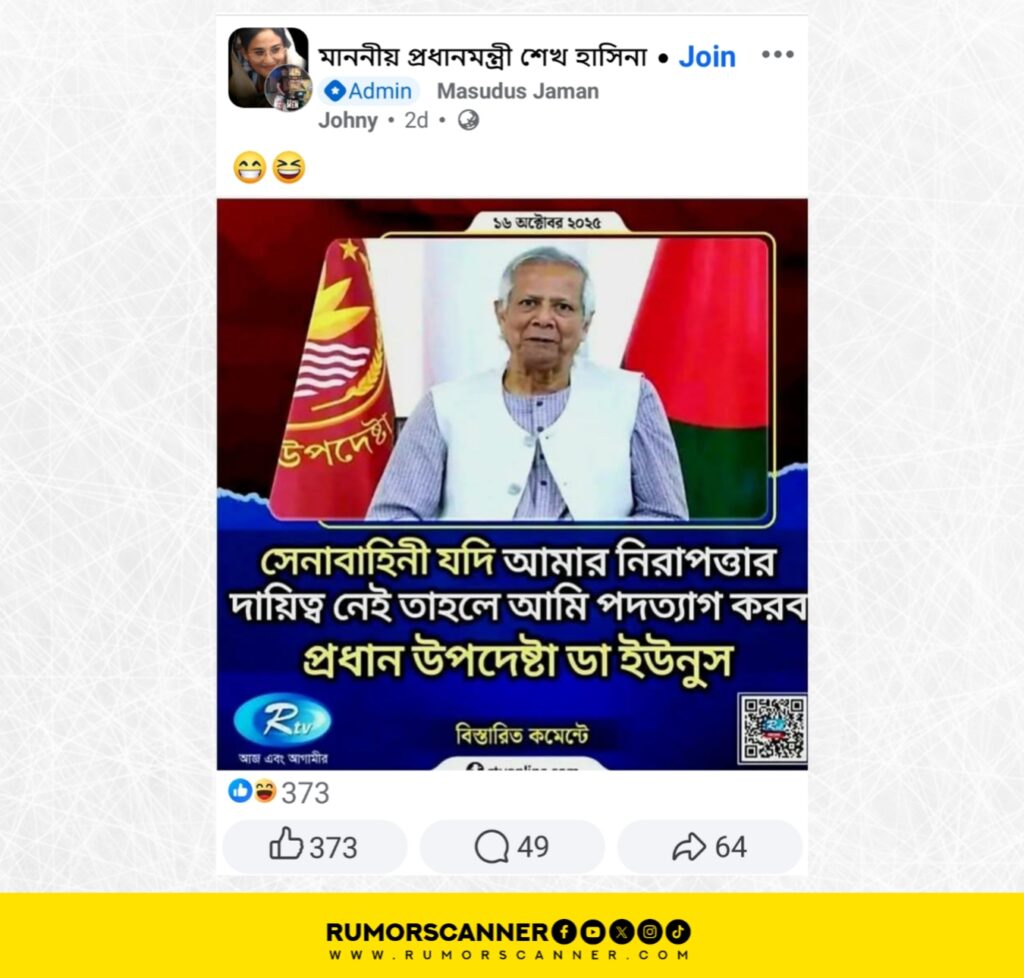Screen dimensions: 1024x978
Task: Click the Rumor Scanner YouTube icon
Action: coord(592,932)
